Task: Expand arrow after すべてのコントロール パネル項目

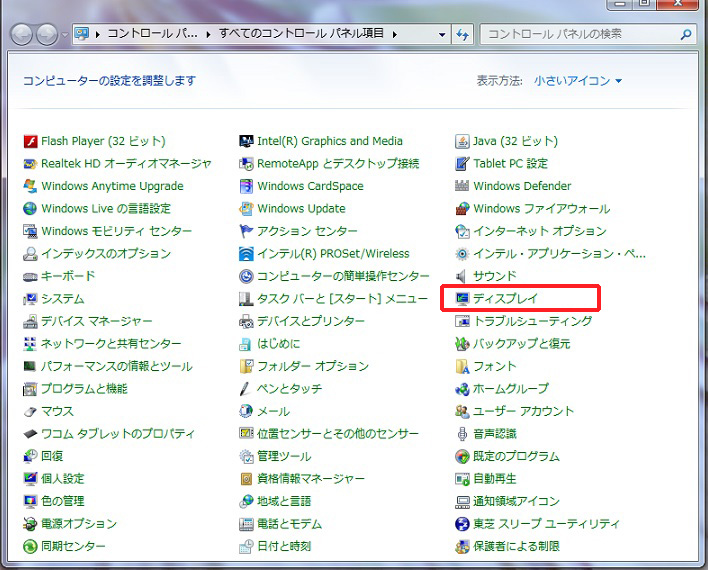Action: [395, 34]
